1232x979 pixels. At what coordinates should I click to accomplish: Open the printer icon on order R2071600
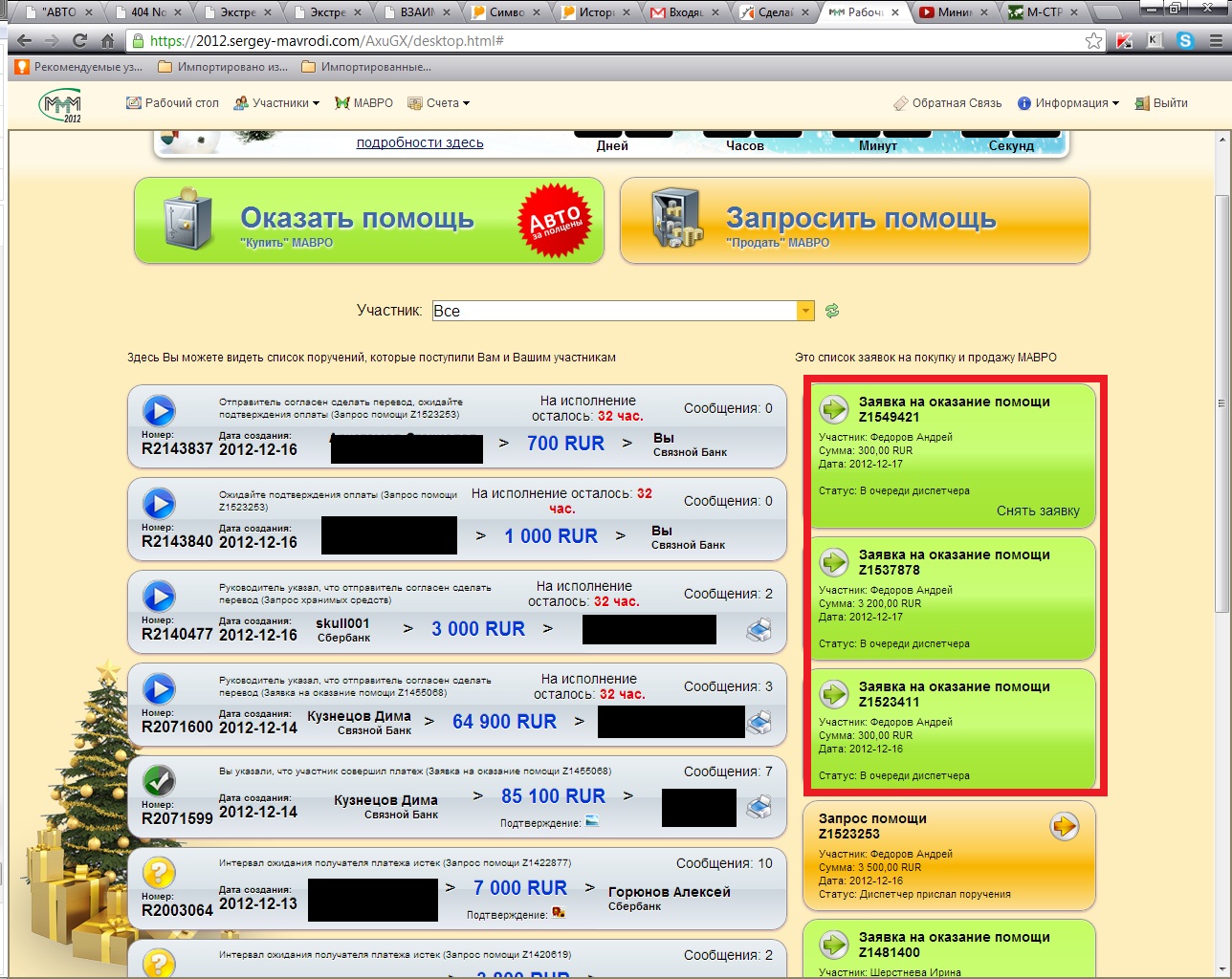(759, 722)
